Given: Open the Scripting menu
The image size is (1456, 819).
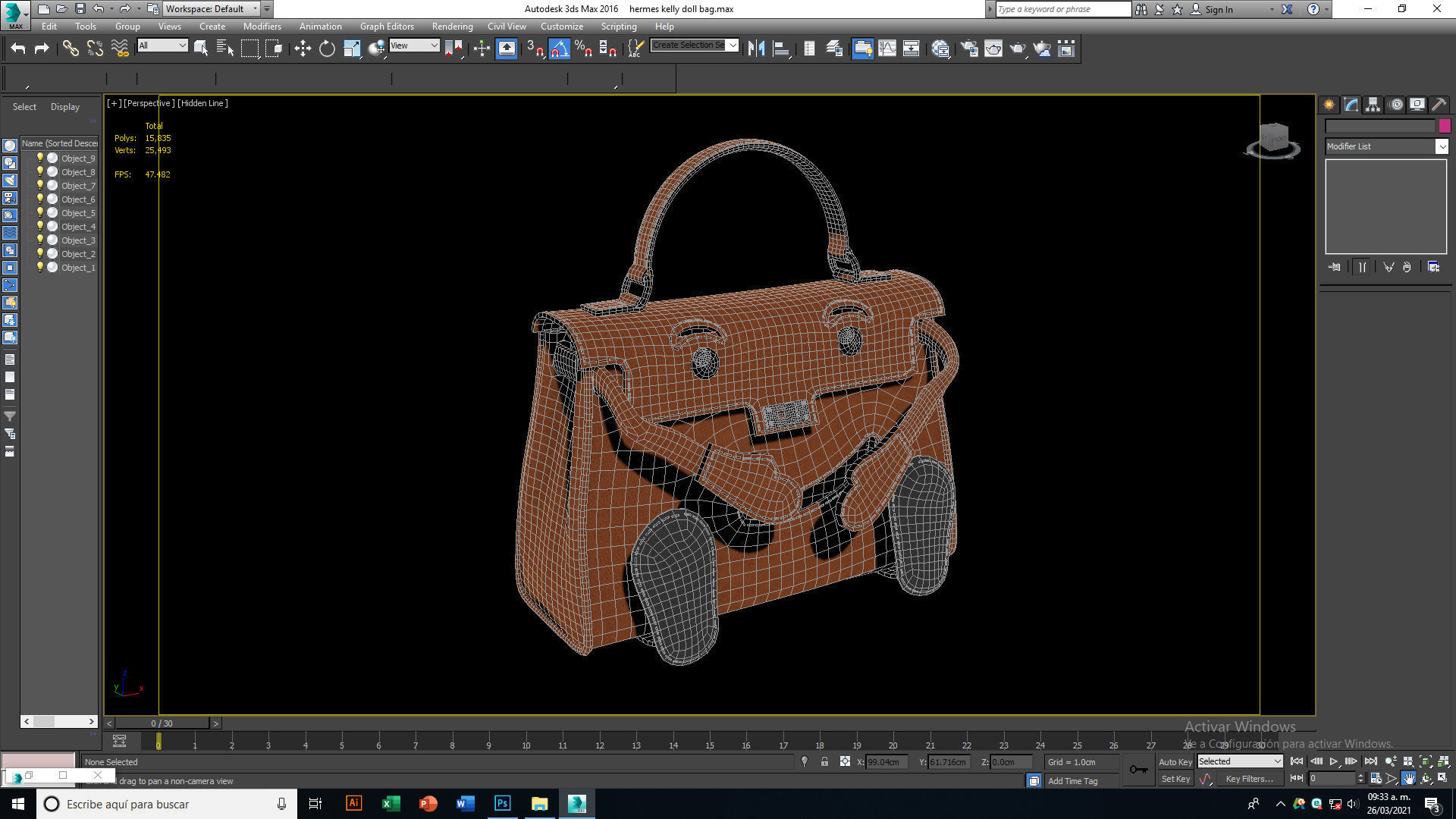Looking at the screenshot, I should 619,27.
